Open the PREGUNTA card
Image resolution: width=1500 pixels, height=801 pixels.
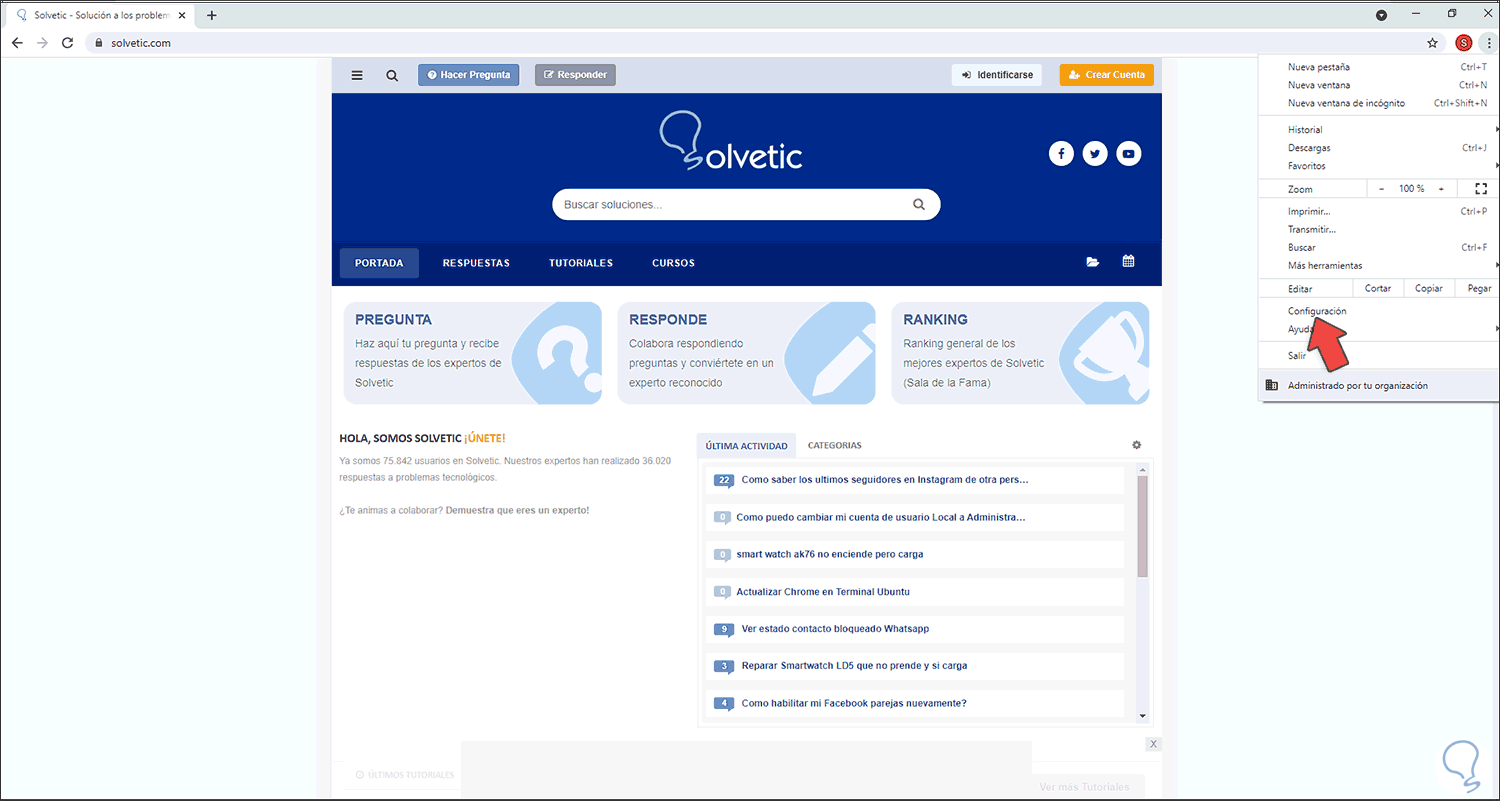pyautogui.click(x=472, y=353)
